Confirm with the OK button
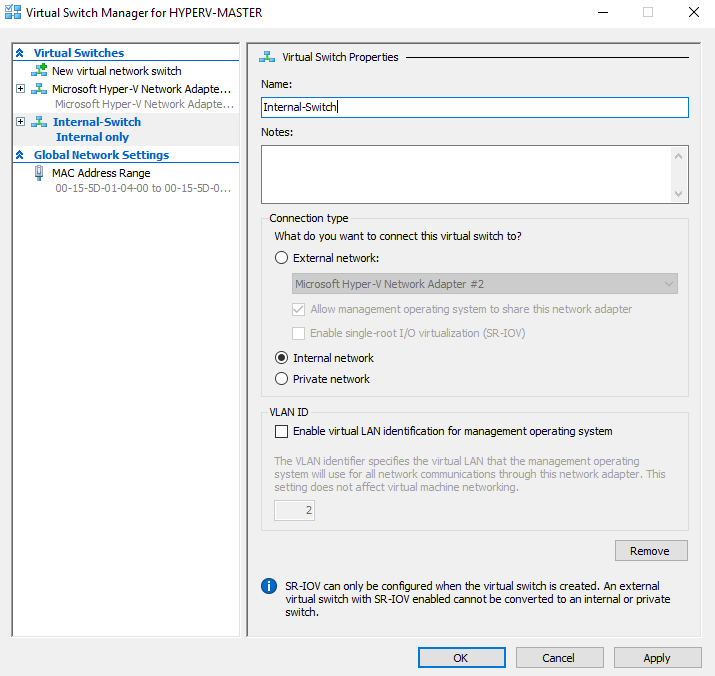715x676 pixels. coord(461,658)
